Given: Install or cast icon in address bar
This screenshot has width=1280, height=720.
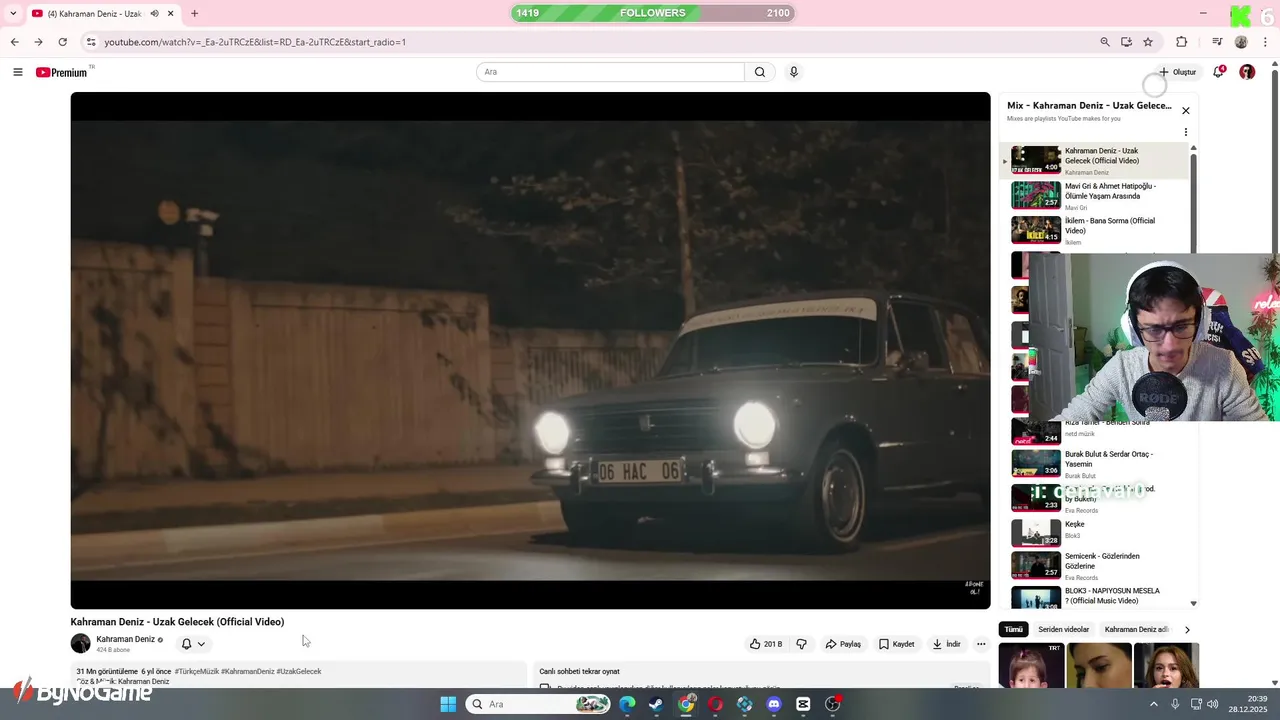Looking at the screenshot, I should click(x=1126, y=42).
